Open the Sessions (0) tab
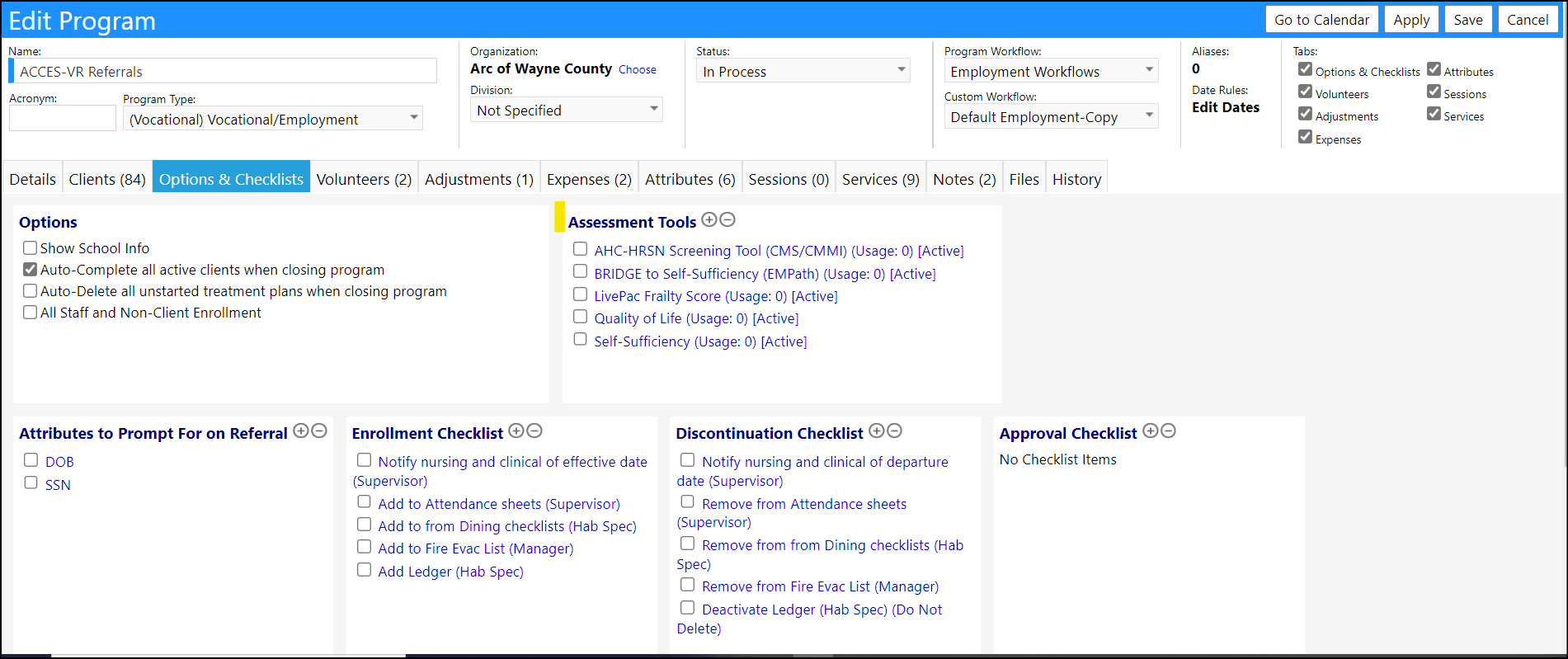This screenshot has height=659, width=1568. point(789,179)
